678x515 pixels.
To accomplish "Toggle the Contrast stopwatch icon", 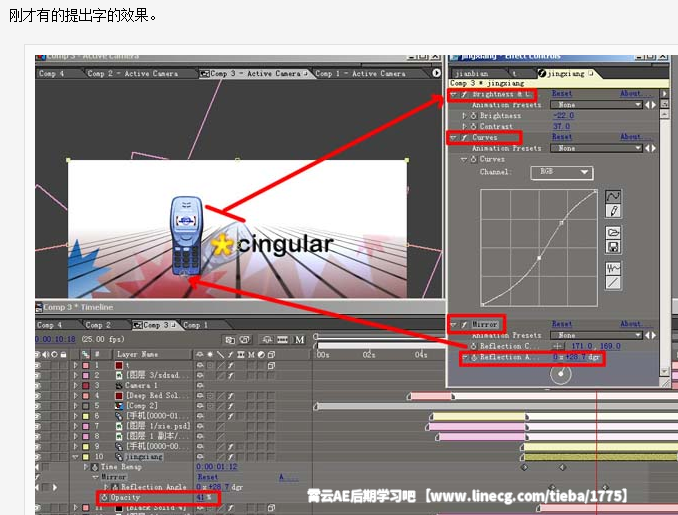I will tap(473, 126).
